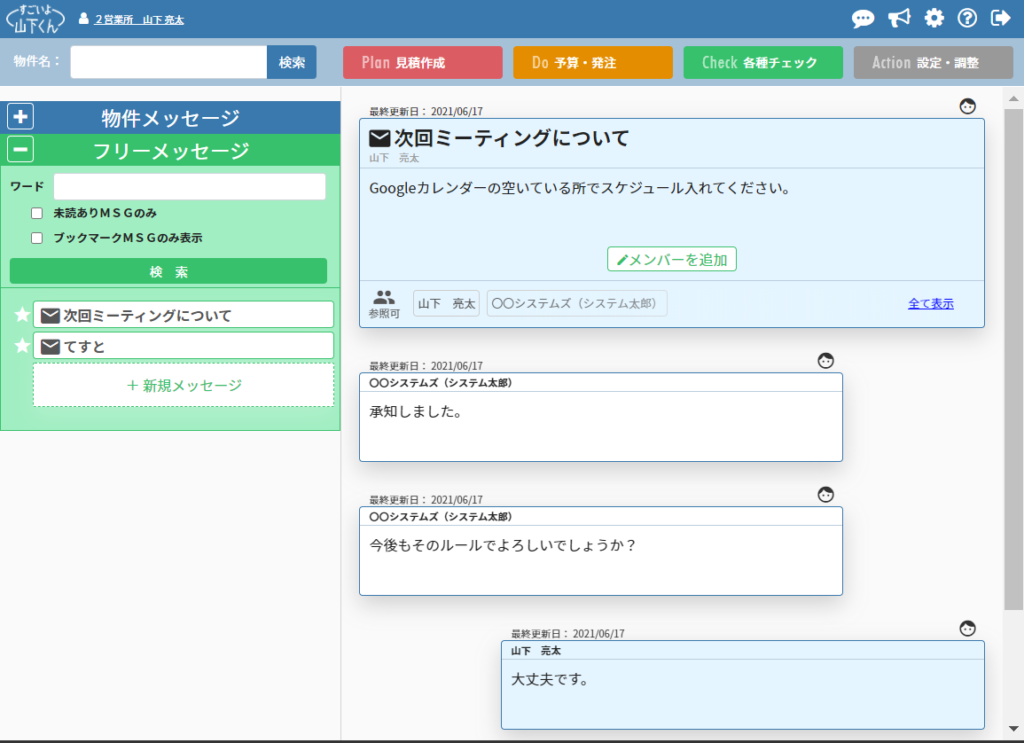Check ブックマークMSGのみ表示 option

[37, 238]
